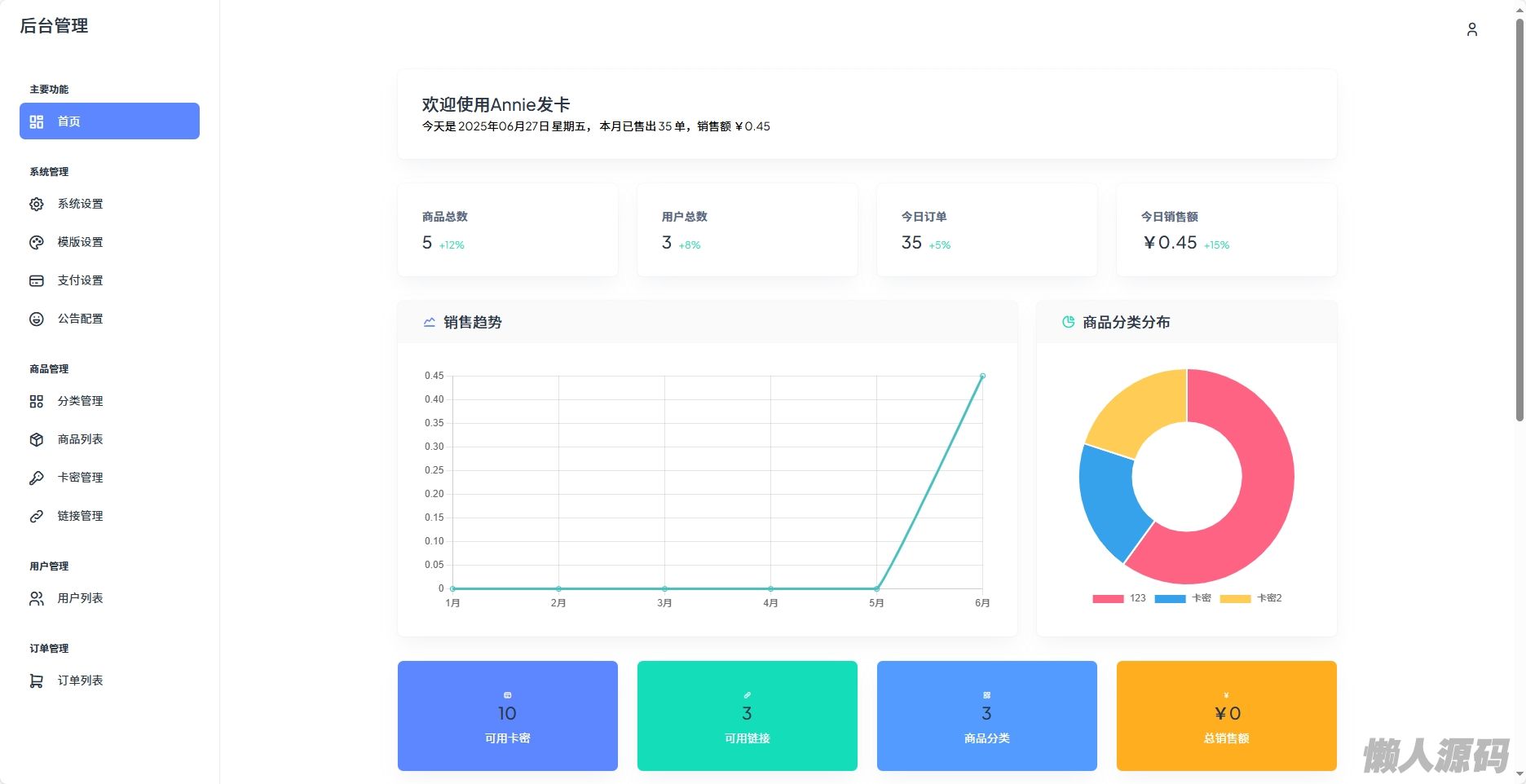Viewport: 1526px width, 784px height.
Task: Click the 订单管理 section label
Action: point(49,649)
